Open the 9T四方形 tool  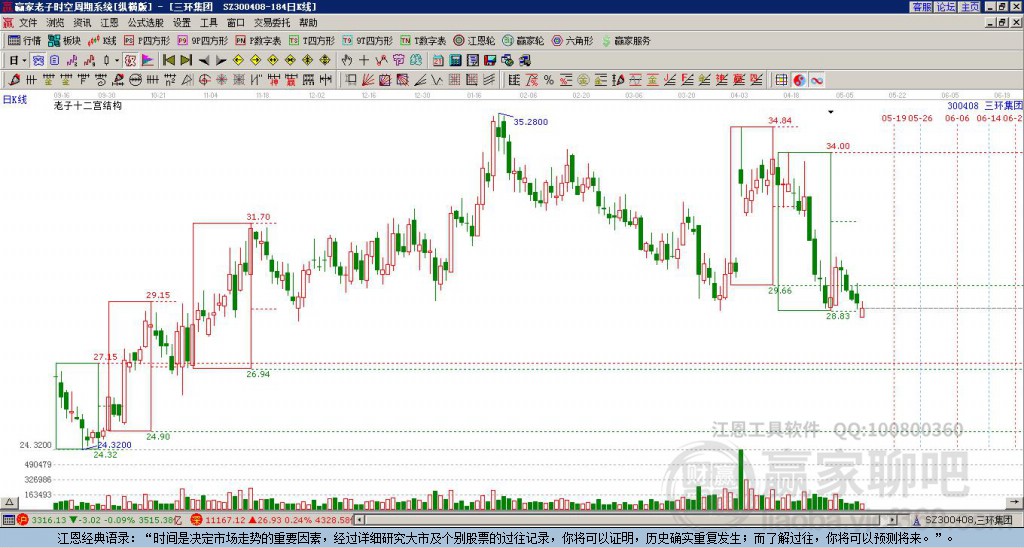tap(368, 40)
